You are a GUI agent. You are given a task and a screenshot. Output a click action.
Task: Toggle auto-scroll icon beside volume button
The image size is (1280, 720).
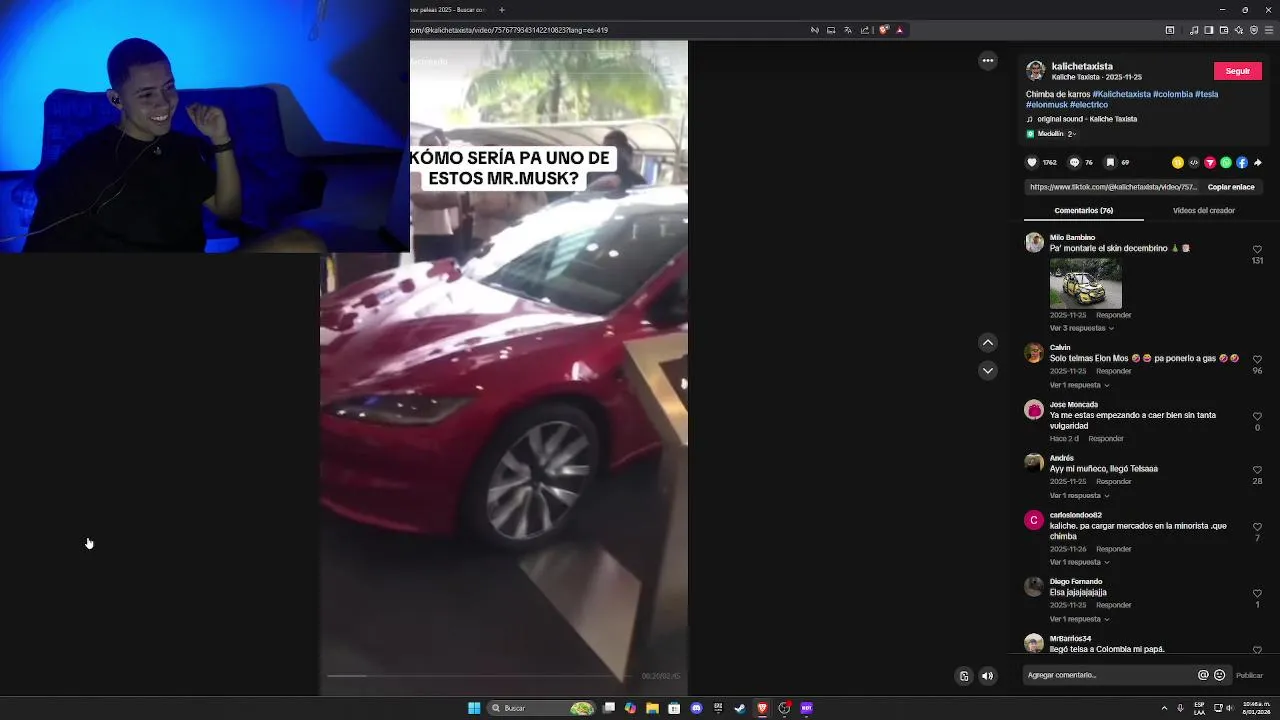[964, 676]
